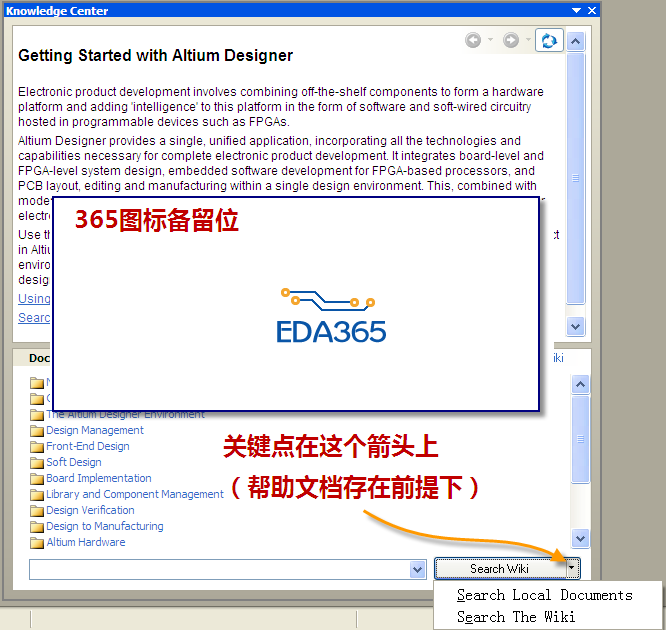
Task: Click the upper pane scroll-down arrow
Action: pyautogui.click(x=576, y=327)
